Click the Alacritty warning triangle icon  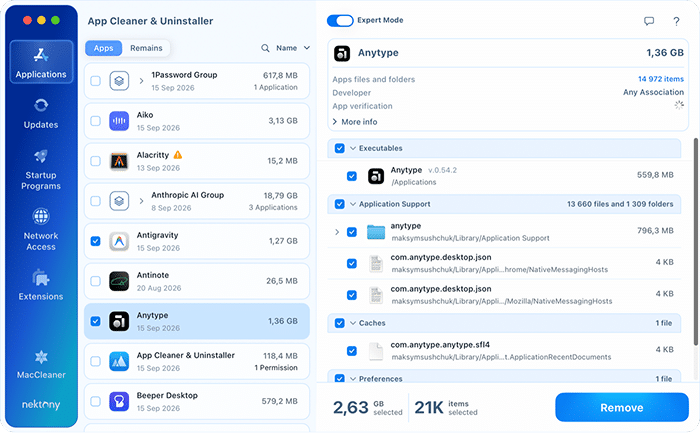[178, 155]
